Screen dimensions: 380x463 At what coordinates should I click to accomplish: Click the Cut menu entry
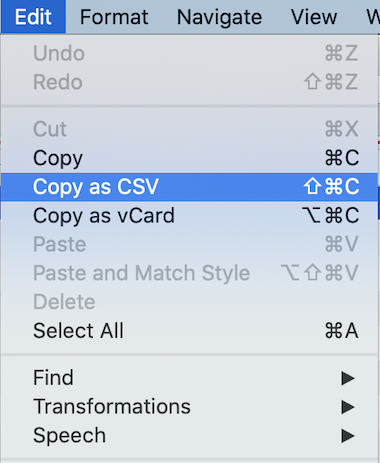189,129
